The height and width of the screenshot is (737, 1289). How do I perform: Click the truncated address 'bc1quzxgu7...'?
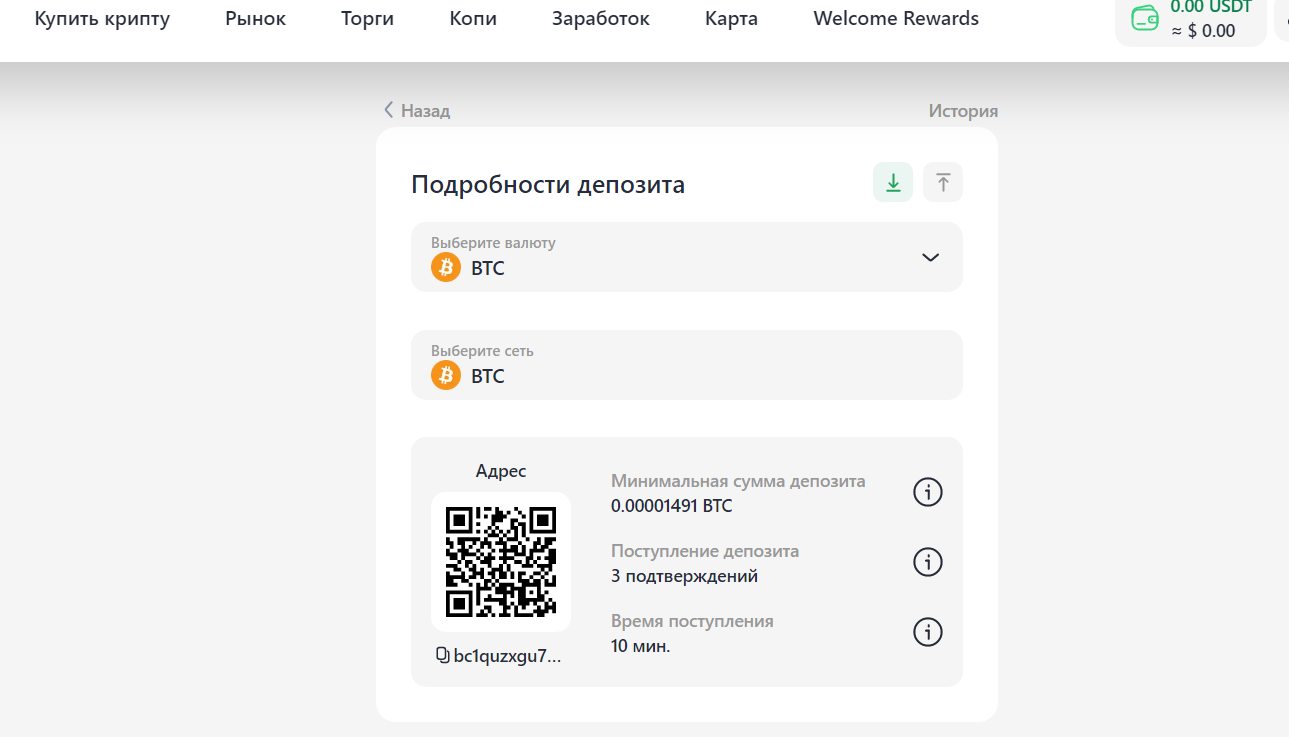pyautogui.click(x=508, y=656)
